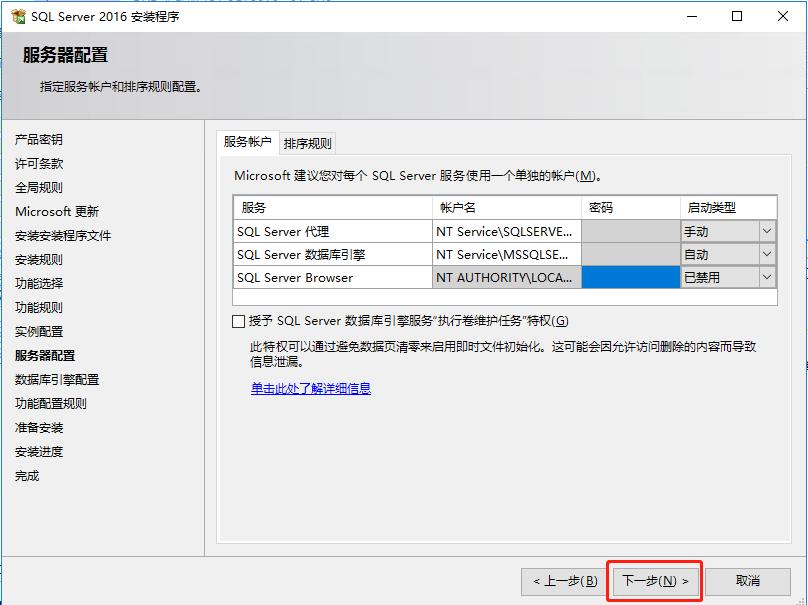
Task: Expand startup type dropdown for SQL Server 代理
Action: pos(767,231)
